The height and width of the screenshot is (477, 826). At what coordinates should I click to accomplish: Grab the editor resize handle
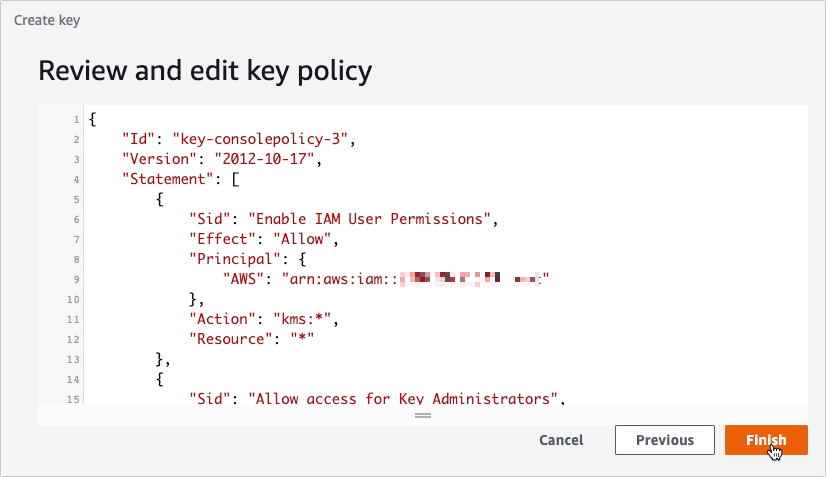coord(422,414)
